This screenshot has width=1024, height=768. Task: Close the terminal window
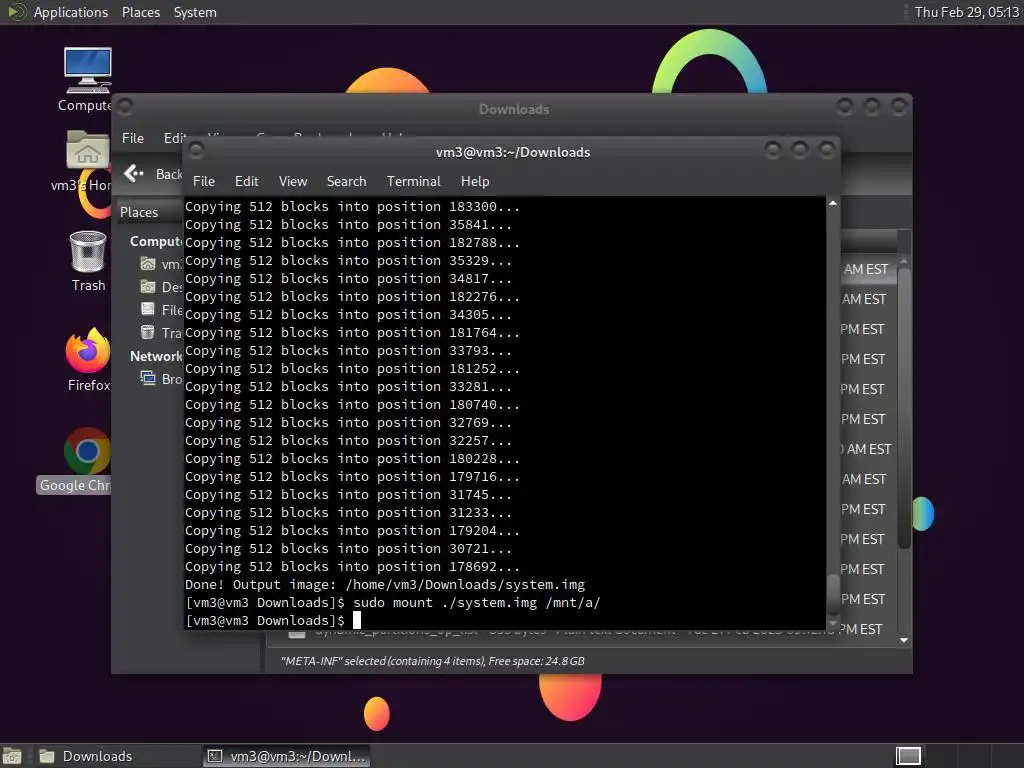pos(827,151)
